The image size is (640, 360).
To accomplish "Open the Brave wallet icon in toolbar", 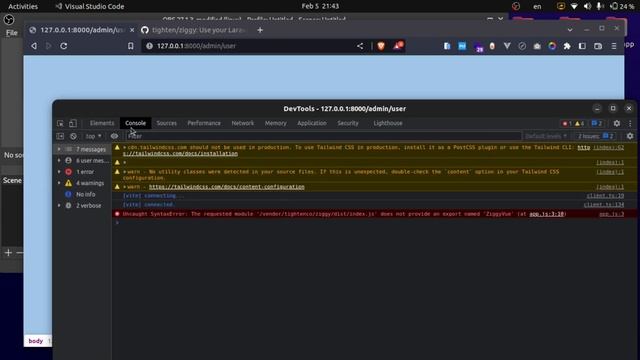I will 598,46.
